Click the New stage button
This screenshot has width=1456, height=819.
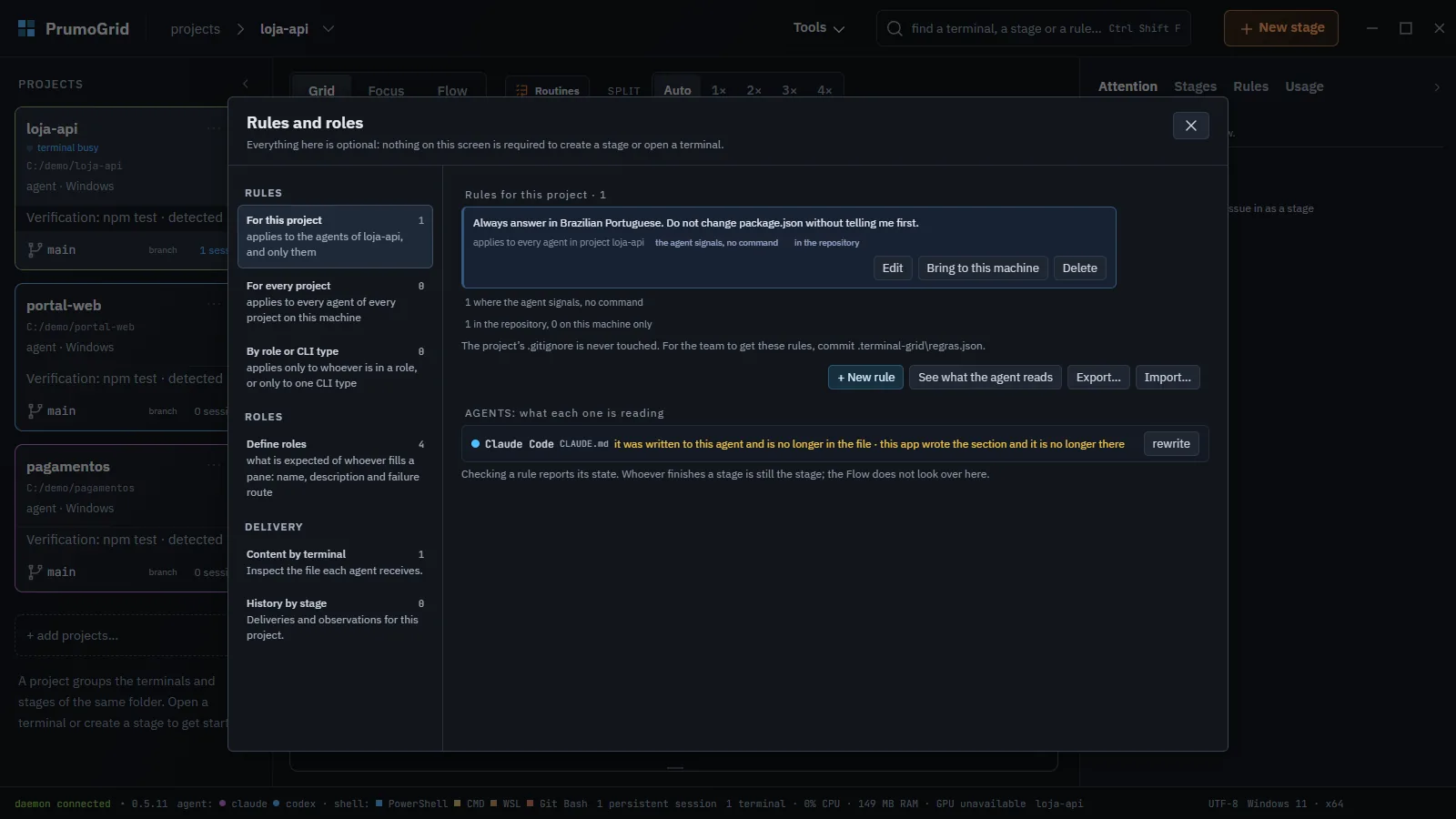[x=1280, y=28]
